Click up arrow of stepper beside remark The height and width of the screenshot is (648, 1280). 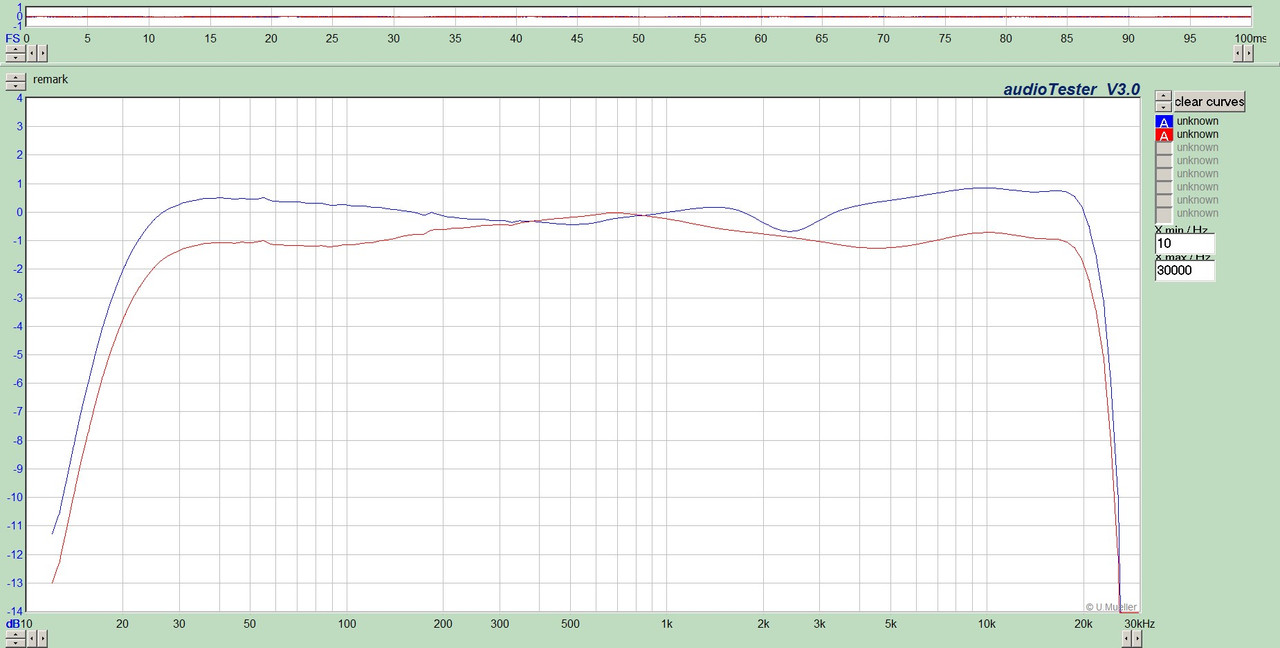point(15,78)
